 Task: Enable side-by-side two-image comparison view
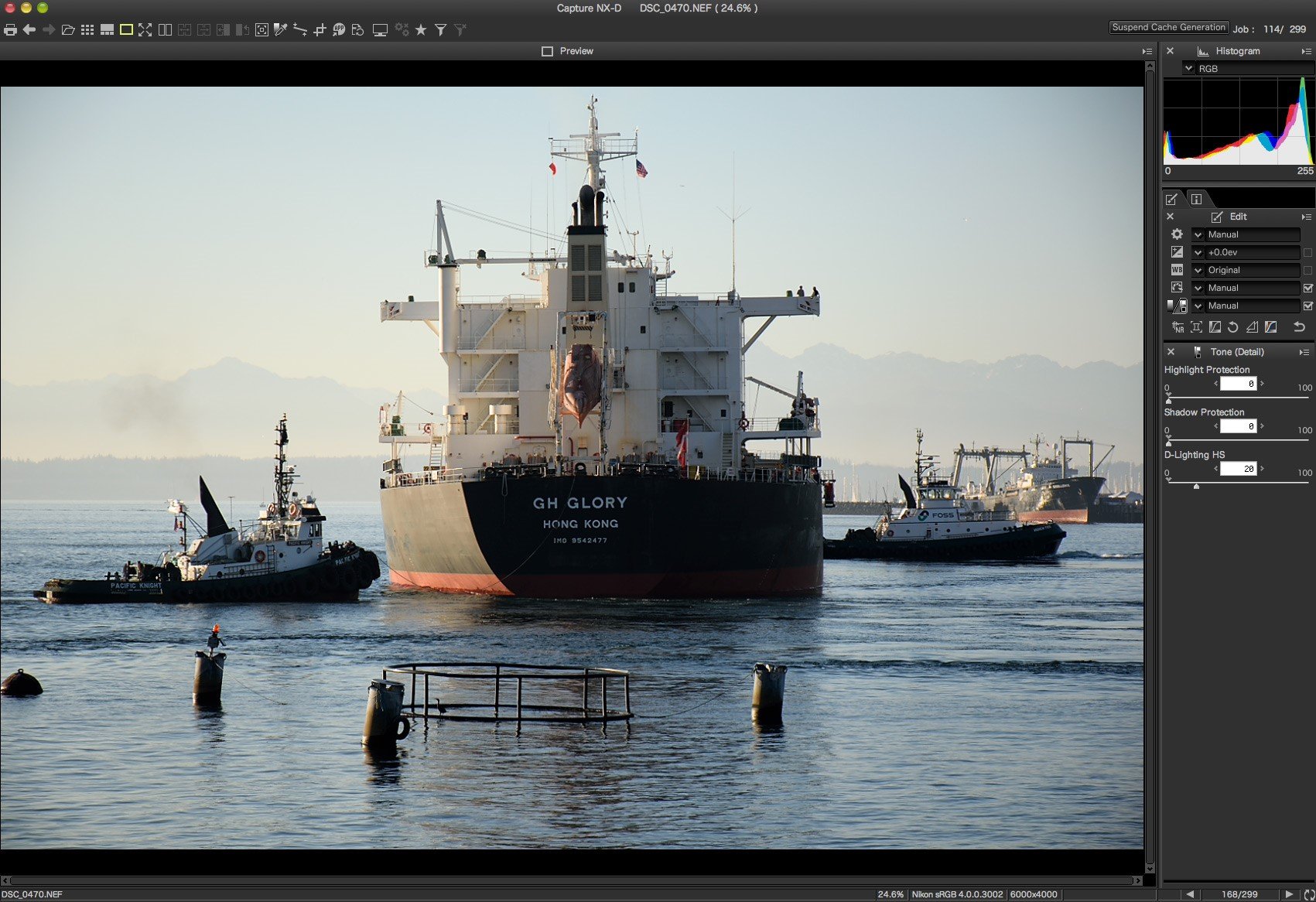point(165,30)
